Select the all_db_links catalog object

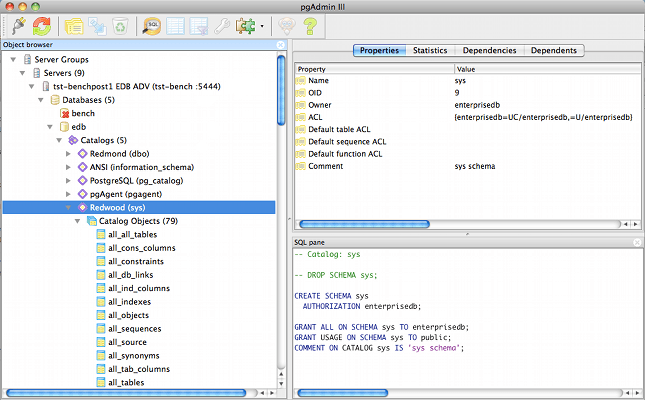130,275
